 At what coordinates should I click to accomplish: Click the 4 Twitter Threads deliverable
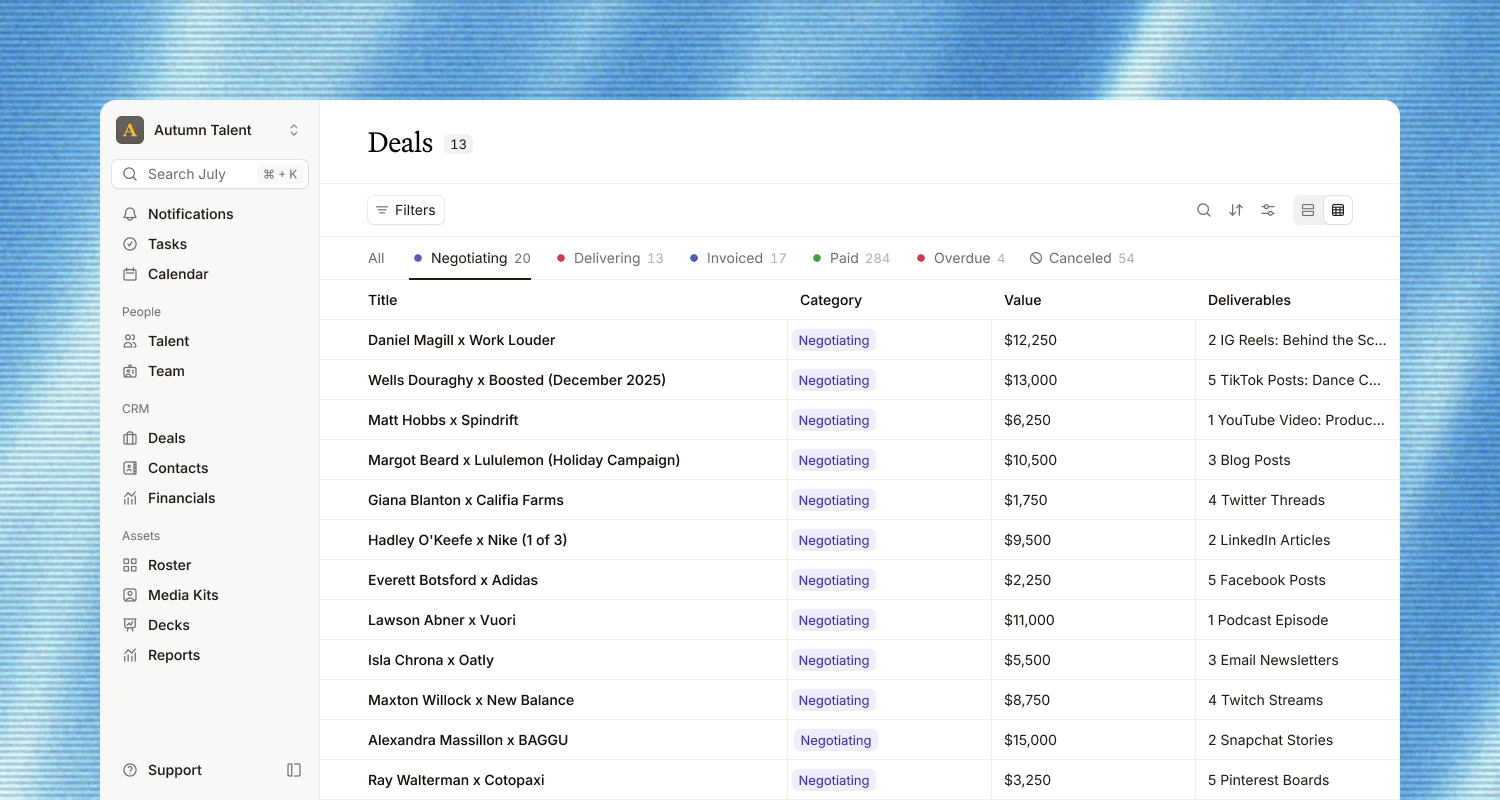click(x=1266, y=500)
